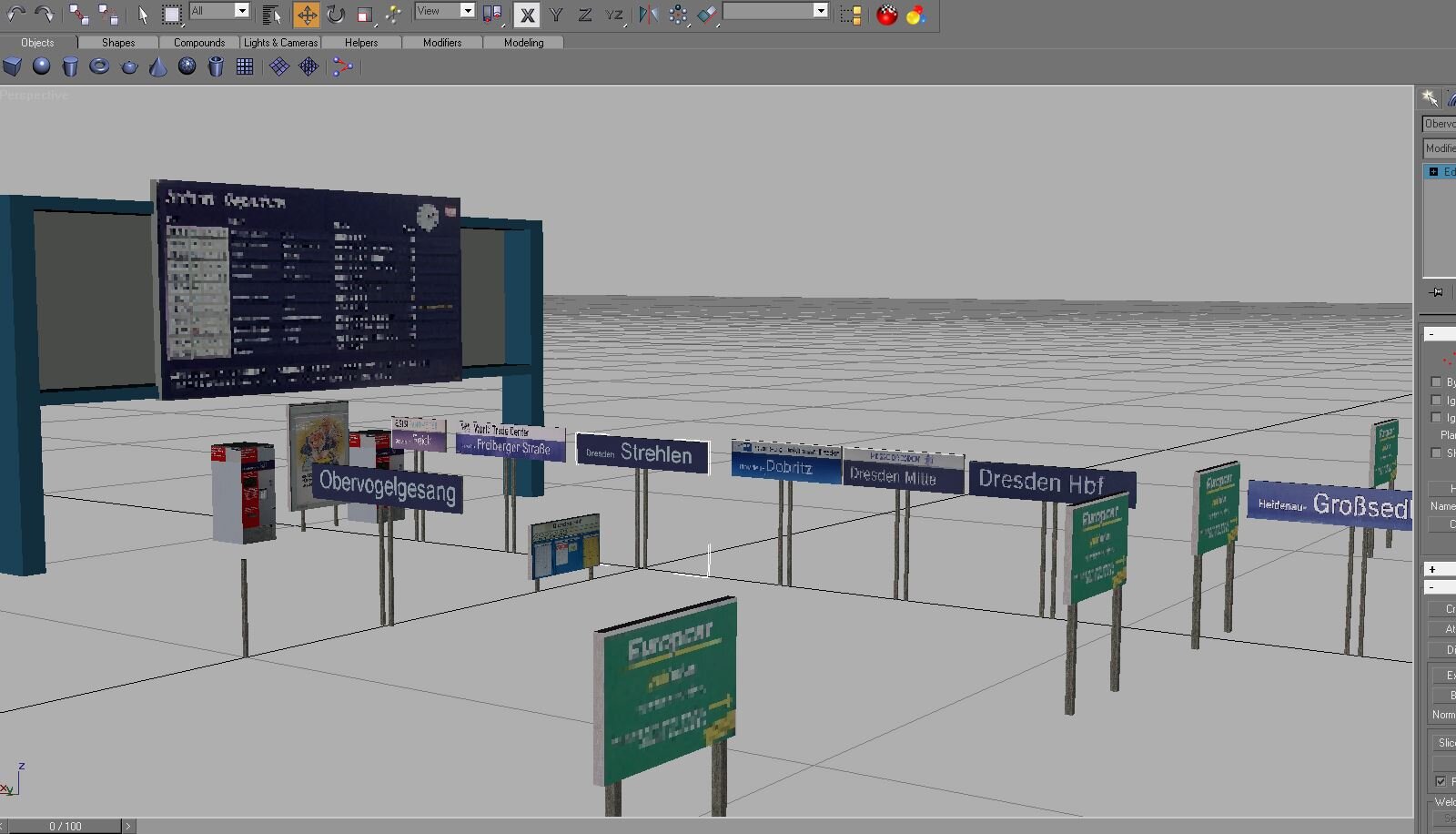Click the object name field in the panel
This screenshot has height=834, width=1456.
coord(1440,124)
